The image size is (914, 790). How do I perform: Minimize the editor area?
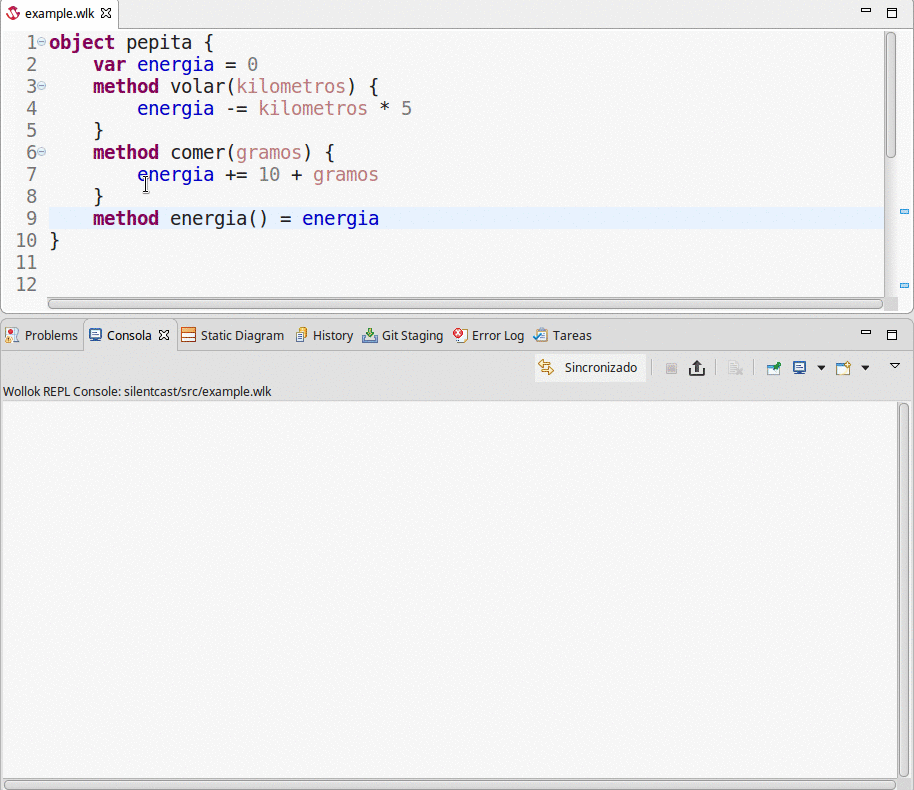point(866,11)
